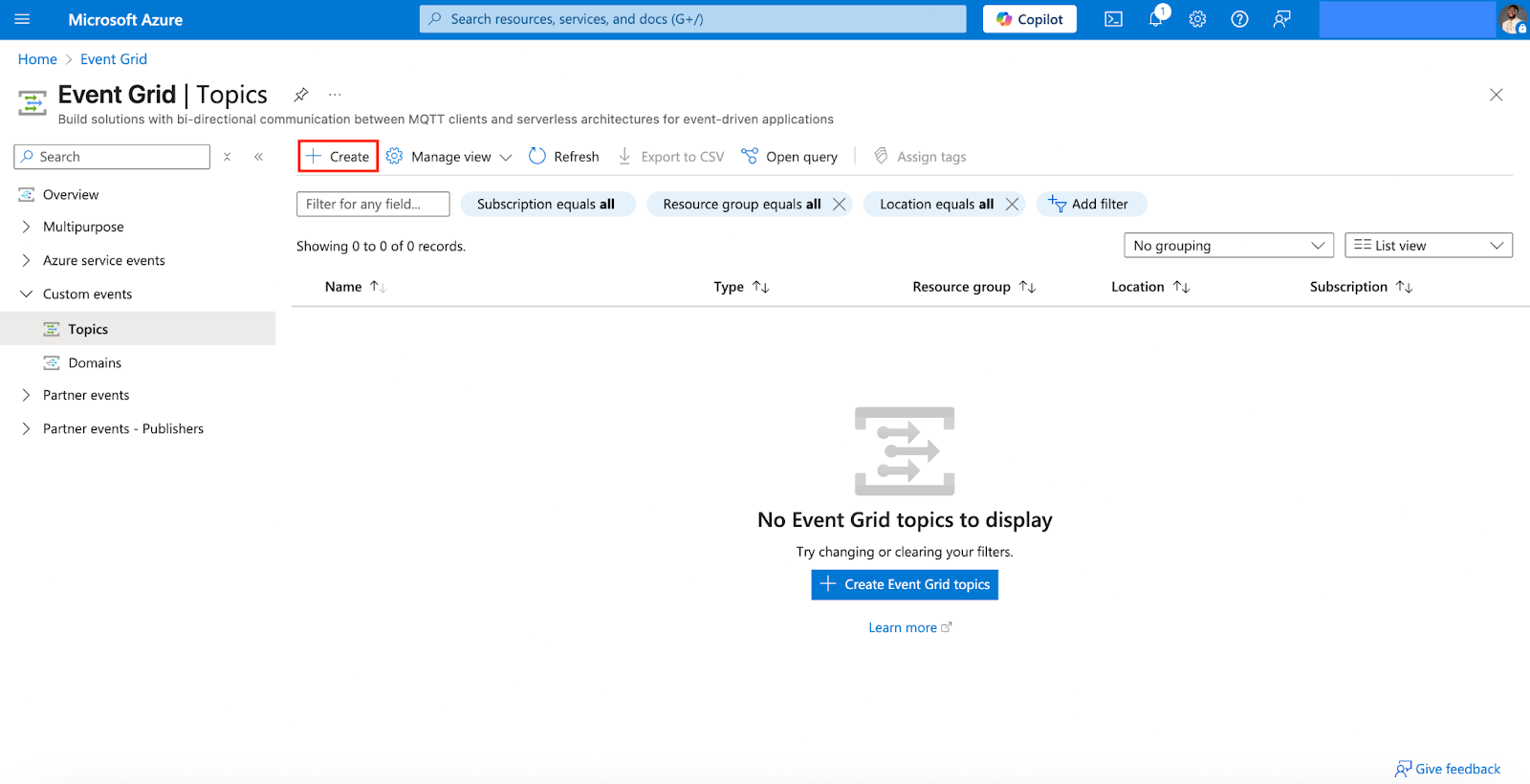Sort by Type column
The image size is (1530, 784).
pos(741,287)
